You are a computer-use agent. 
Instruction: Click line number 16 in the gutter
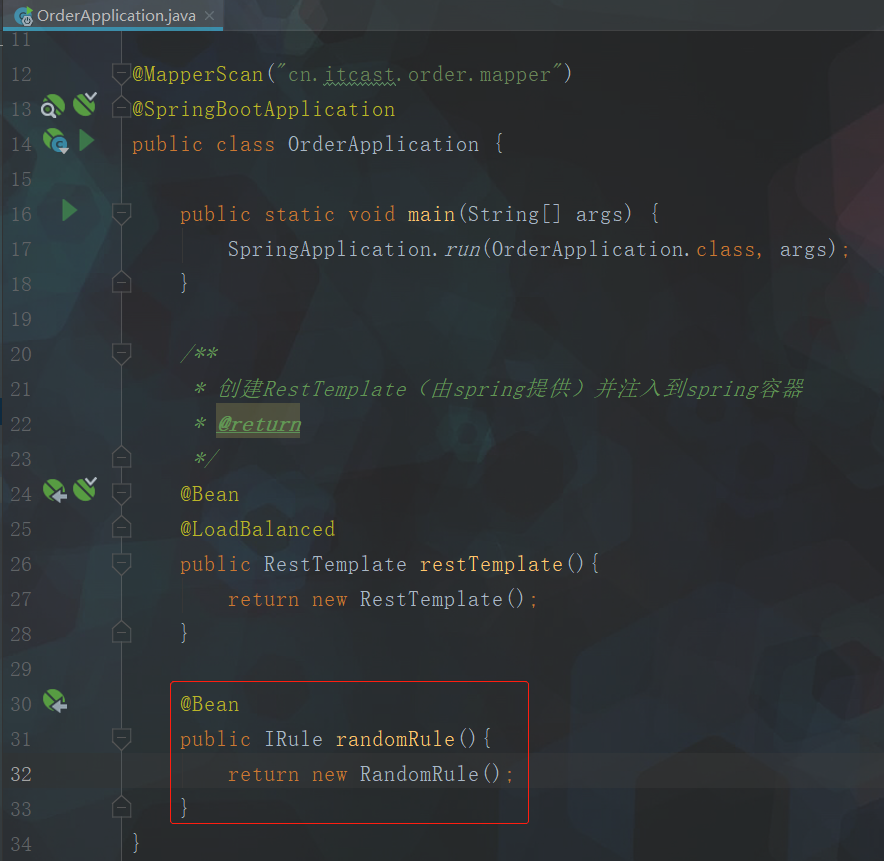(21, 214)
